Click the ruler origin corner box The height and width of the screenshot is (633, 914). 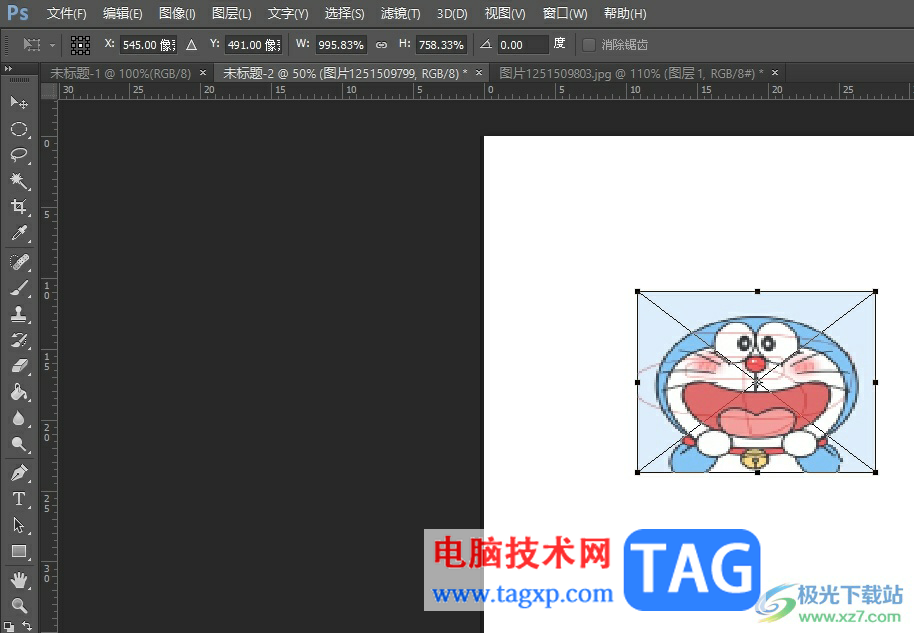click(50, 91)
